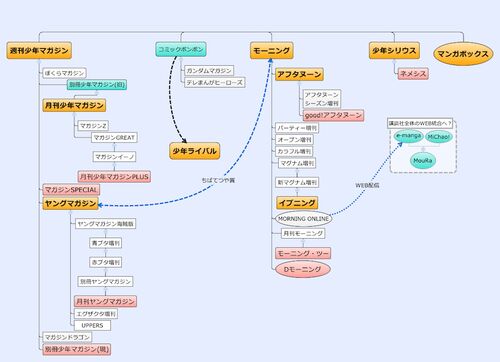
Task: Select the 週刊少年マガジン root node
Action: coord(39,50)
